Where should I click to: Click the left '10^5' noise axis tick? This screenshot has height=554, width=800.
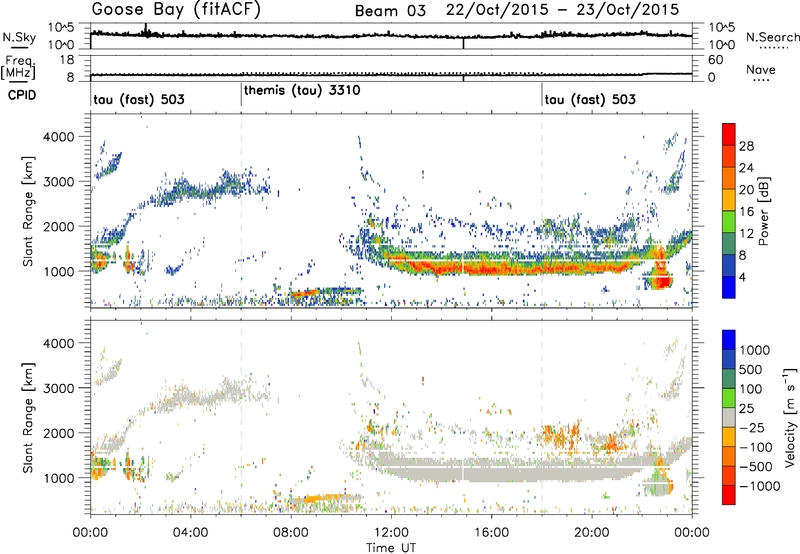tap(61, 27)
